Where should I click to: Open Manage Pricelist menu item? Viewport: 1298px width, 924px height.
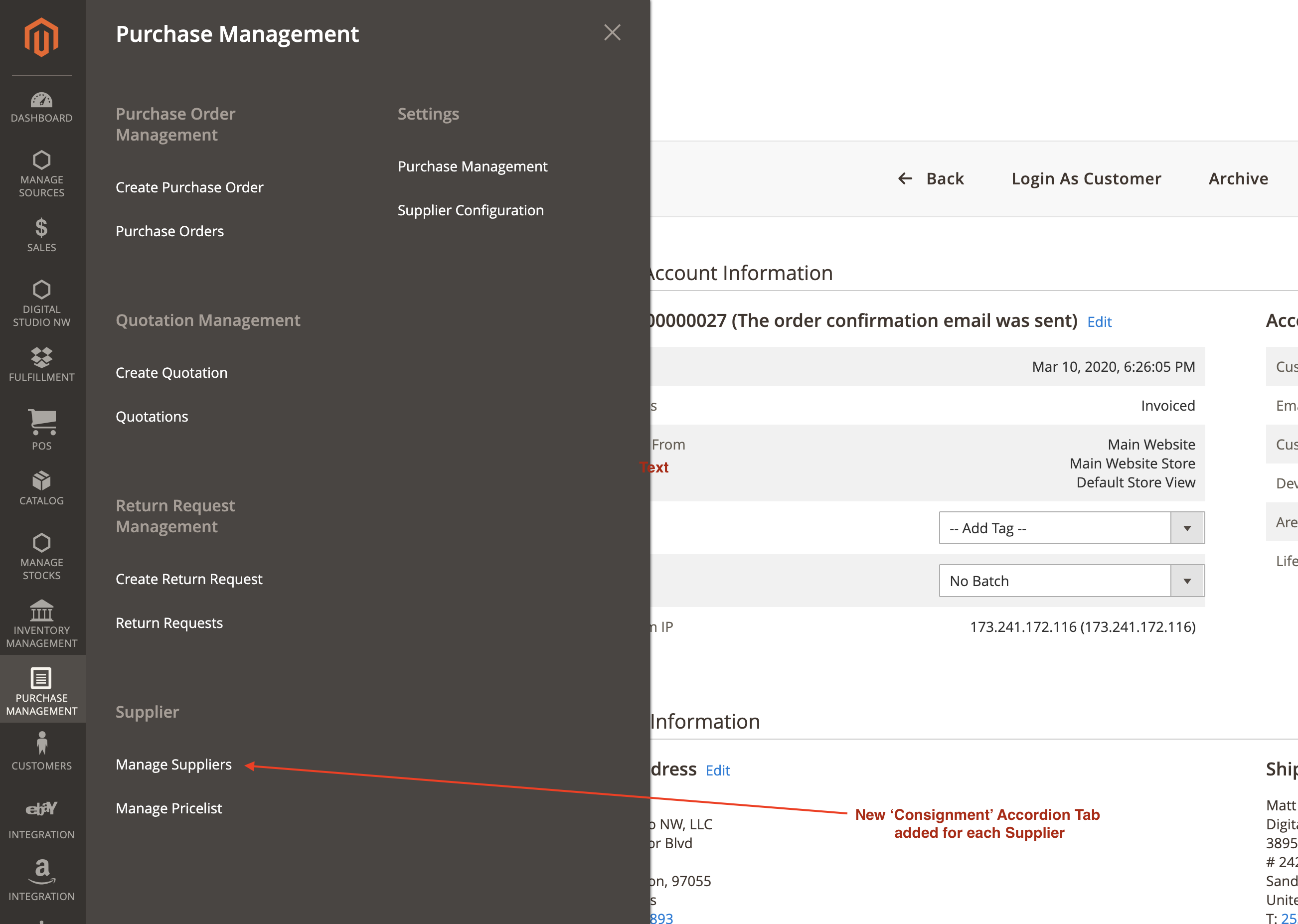coord(168,808)
